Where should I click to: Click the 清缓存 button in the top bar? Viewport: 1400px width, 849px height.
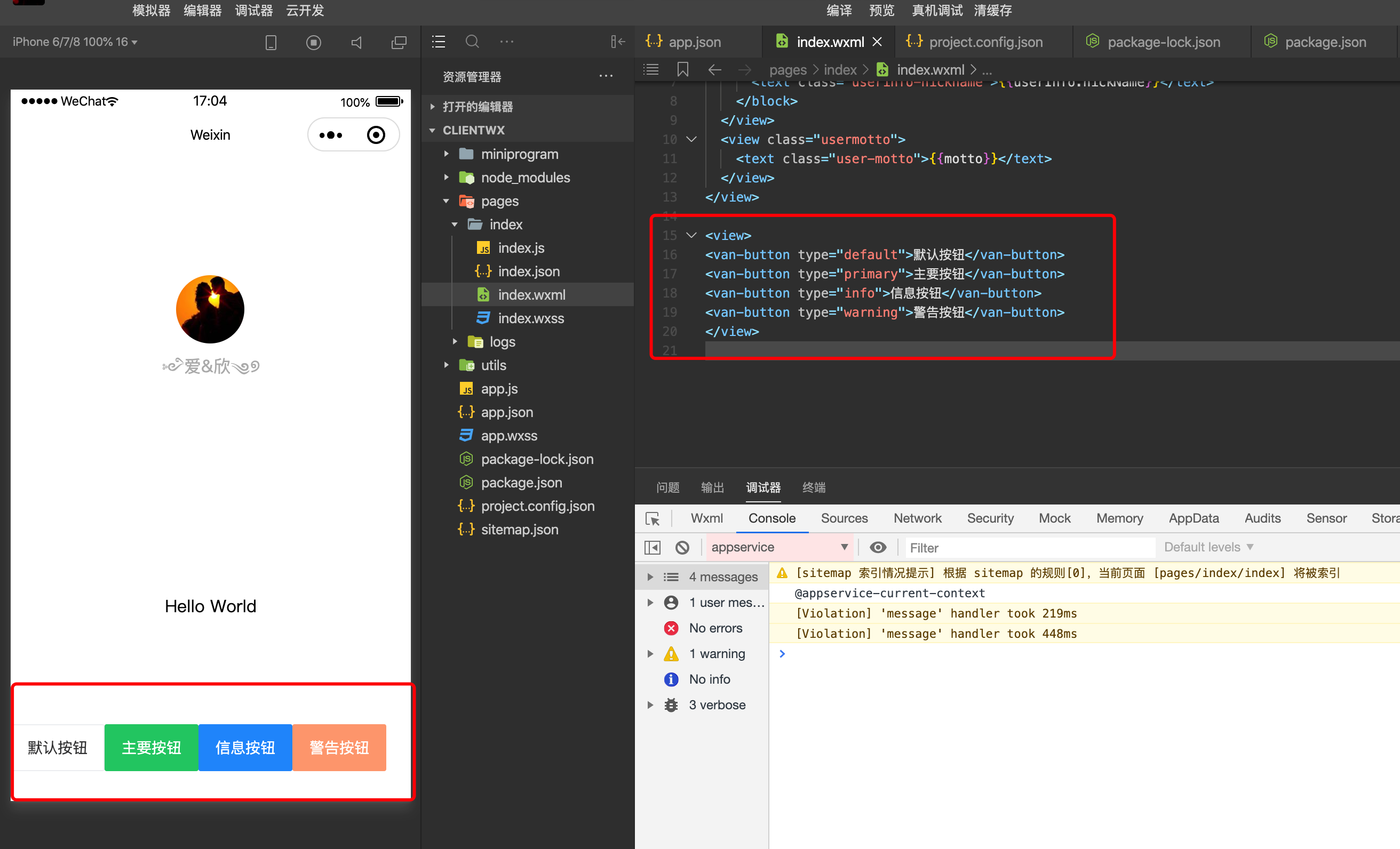(x=992, y=10)
